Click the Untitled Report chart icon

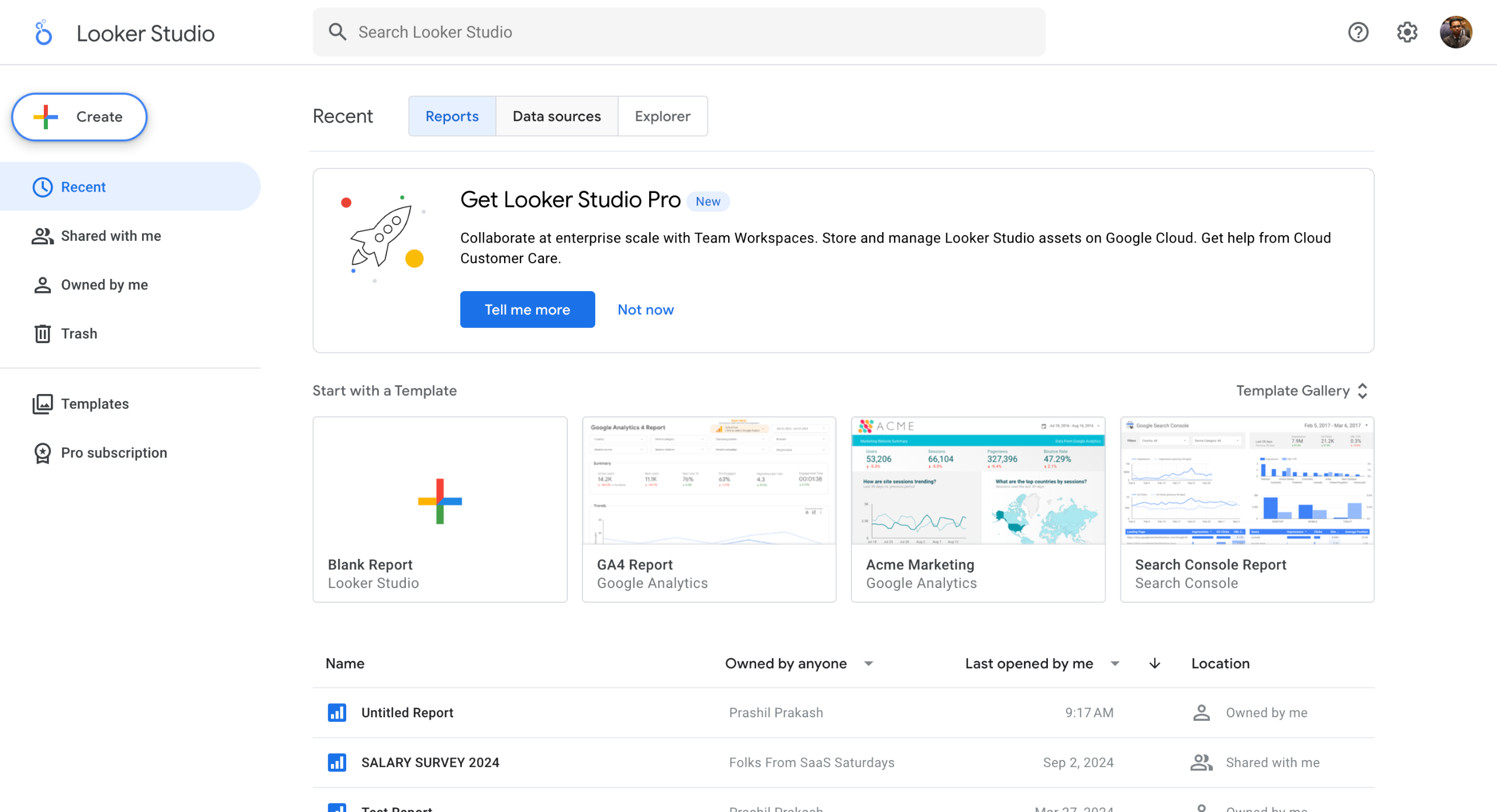337,712
